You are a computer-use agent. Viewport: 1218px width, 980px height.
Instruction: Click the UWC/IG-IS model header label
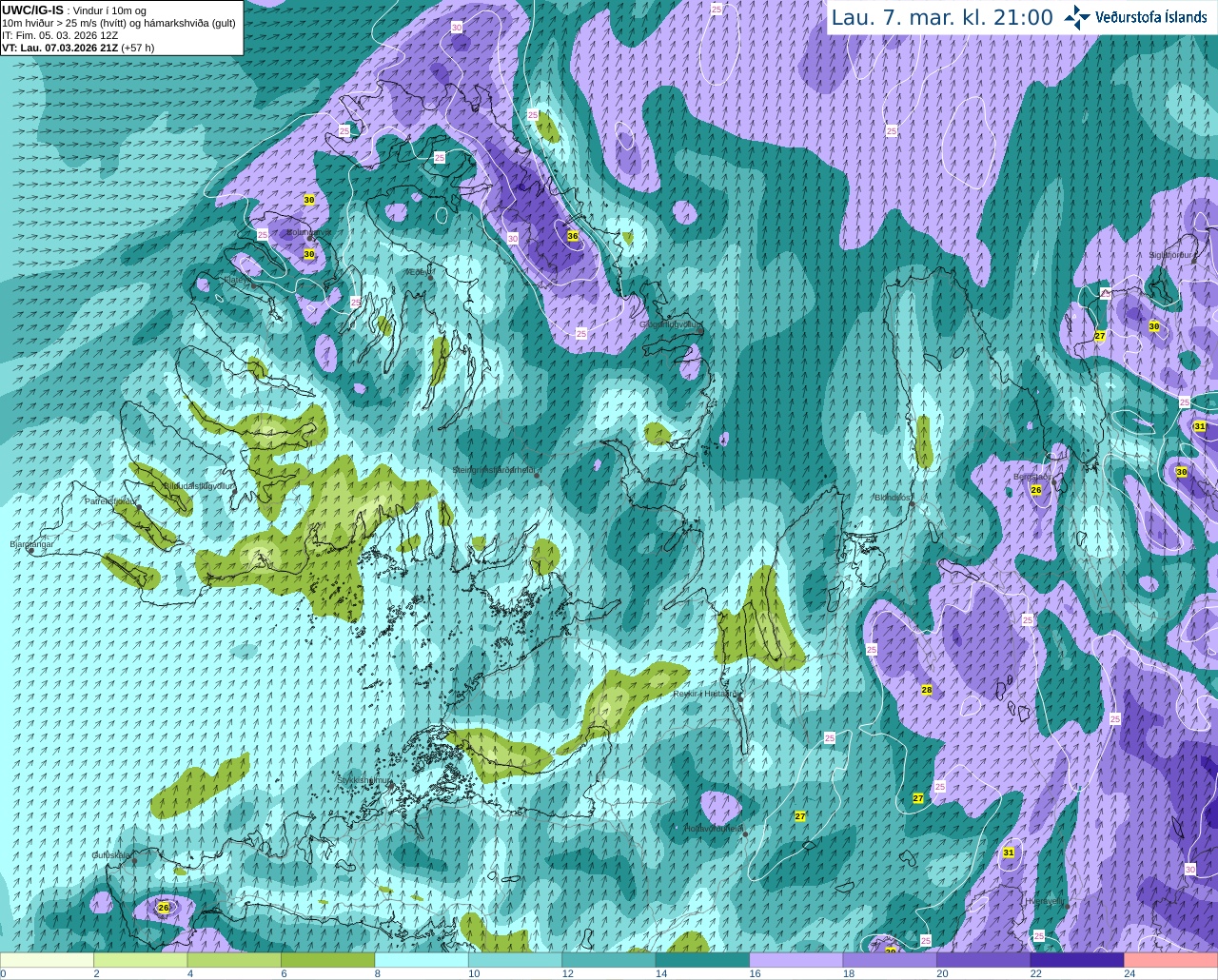(x=32, y=10)
